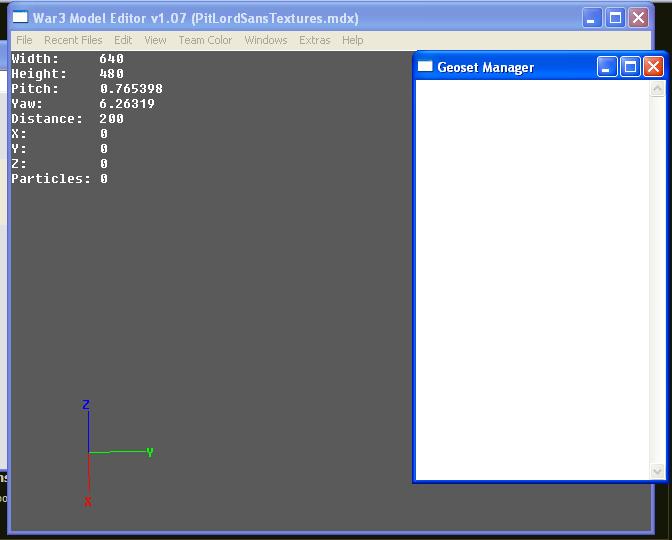Click the red X axis label

[x=88, y=501]
